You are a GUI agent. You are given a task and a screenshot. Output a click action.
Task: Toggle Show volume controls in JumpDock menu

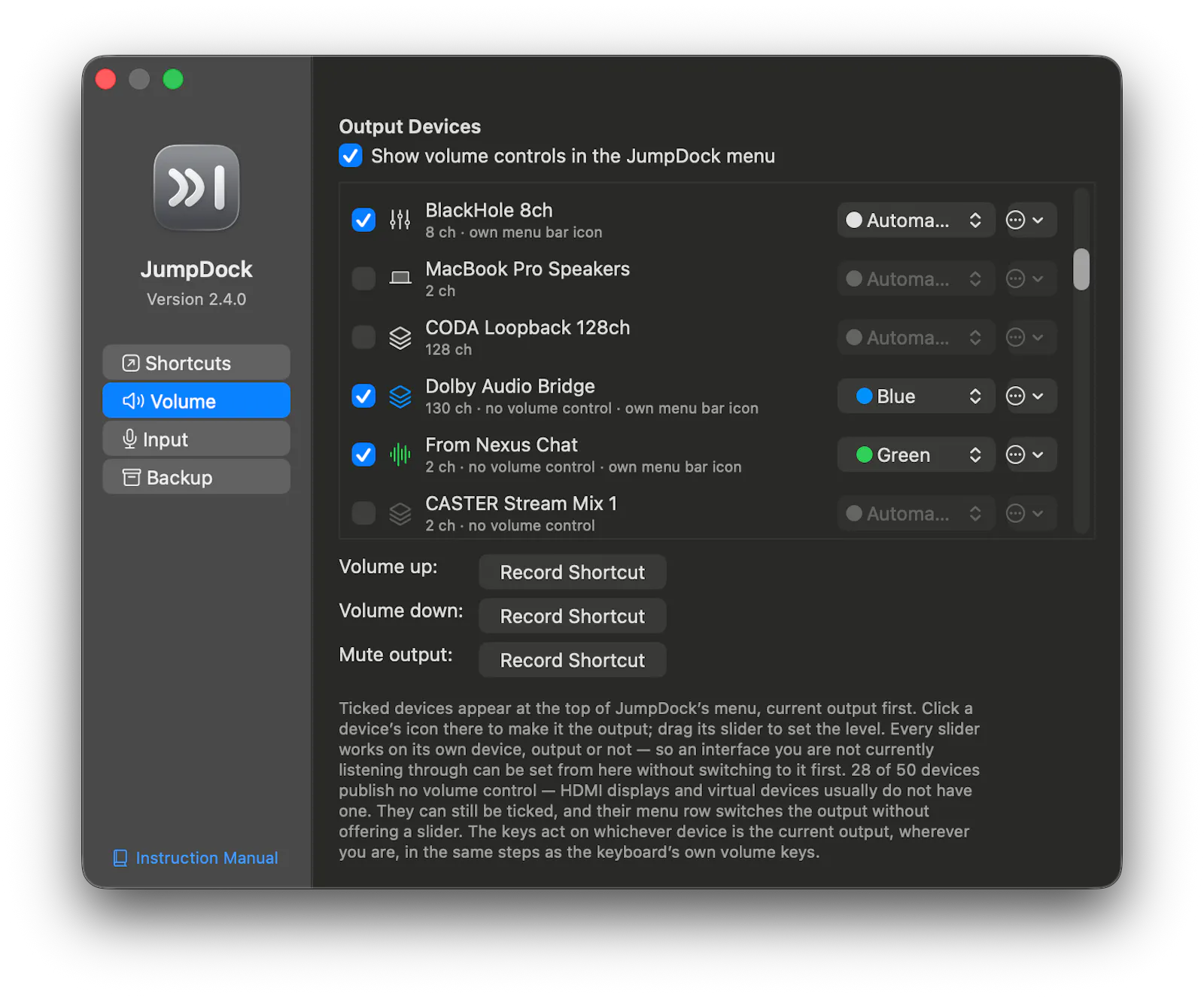tap(351, 156)
